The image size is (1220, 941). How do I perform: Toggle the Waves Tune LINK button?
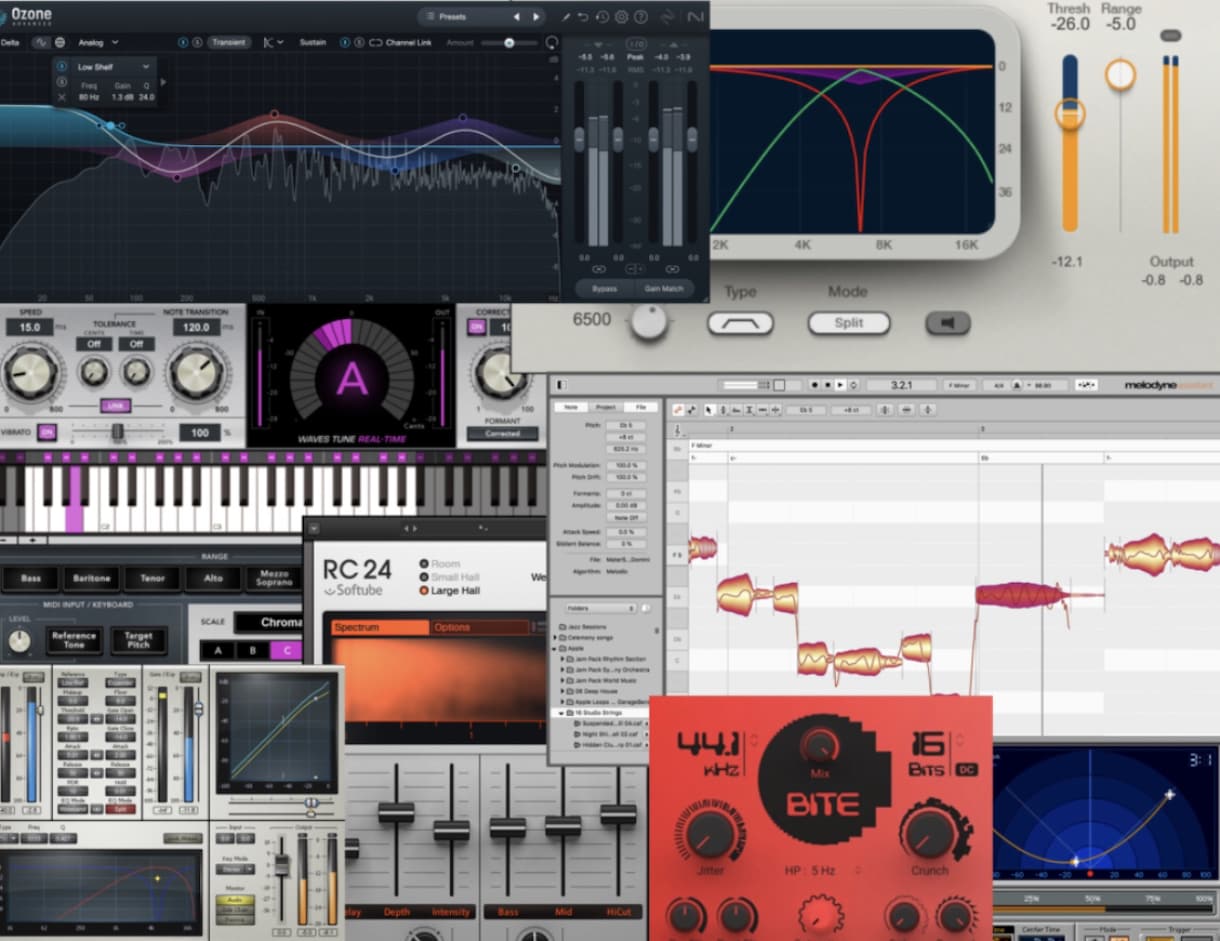[115, 406]
